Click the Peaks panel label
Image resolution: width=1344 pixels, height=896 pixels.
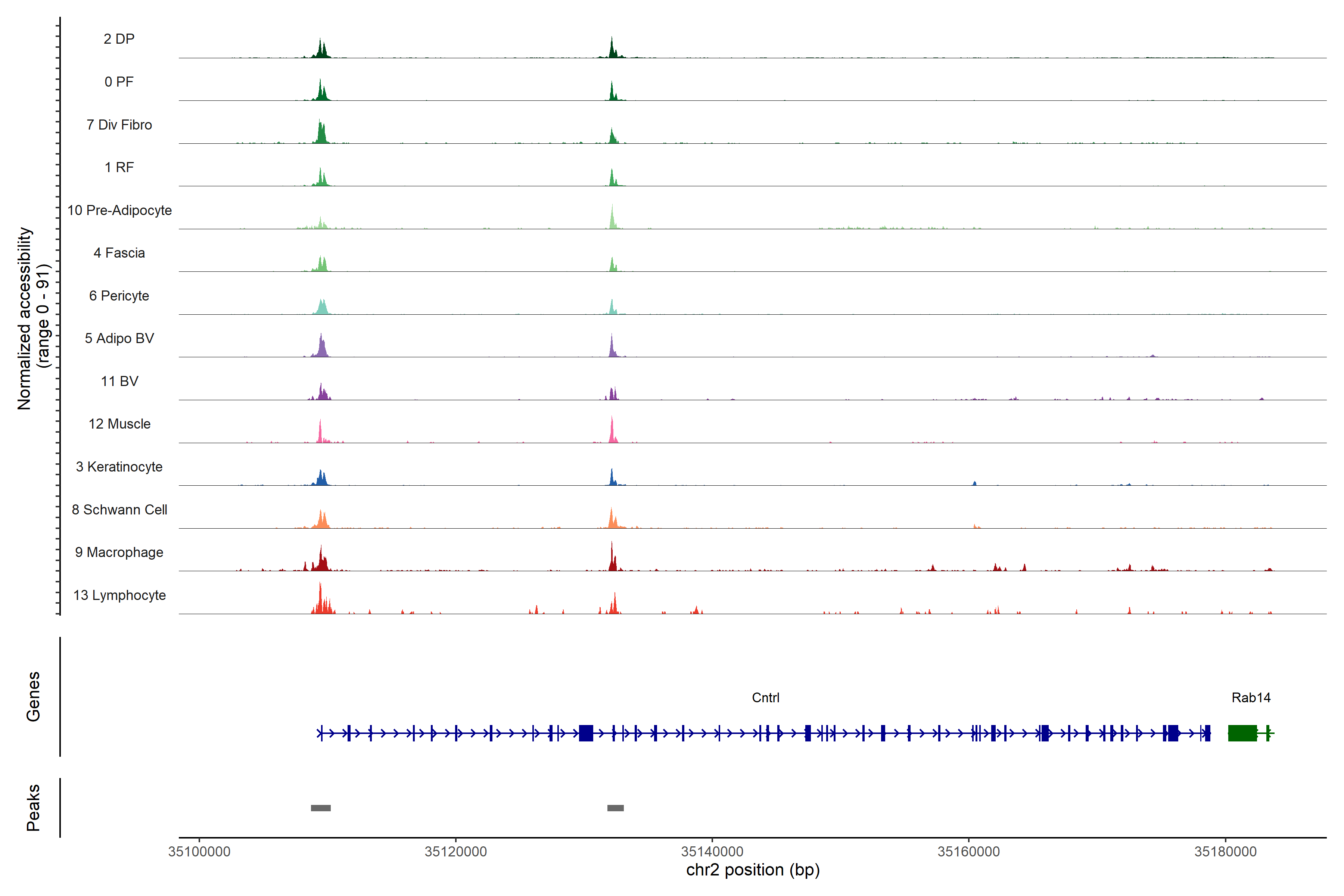(x=33, y=808)
